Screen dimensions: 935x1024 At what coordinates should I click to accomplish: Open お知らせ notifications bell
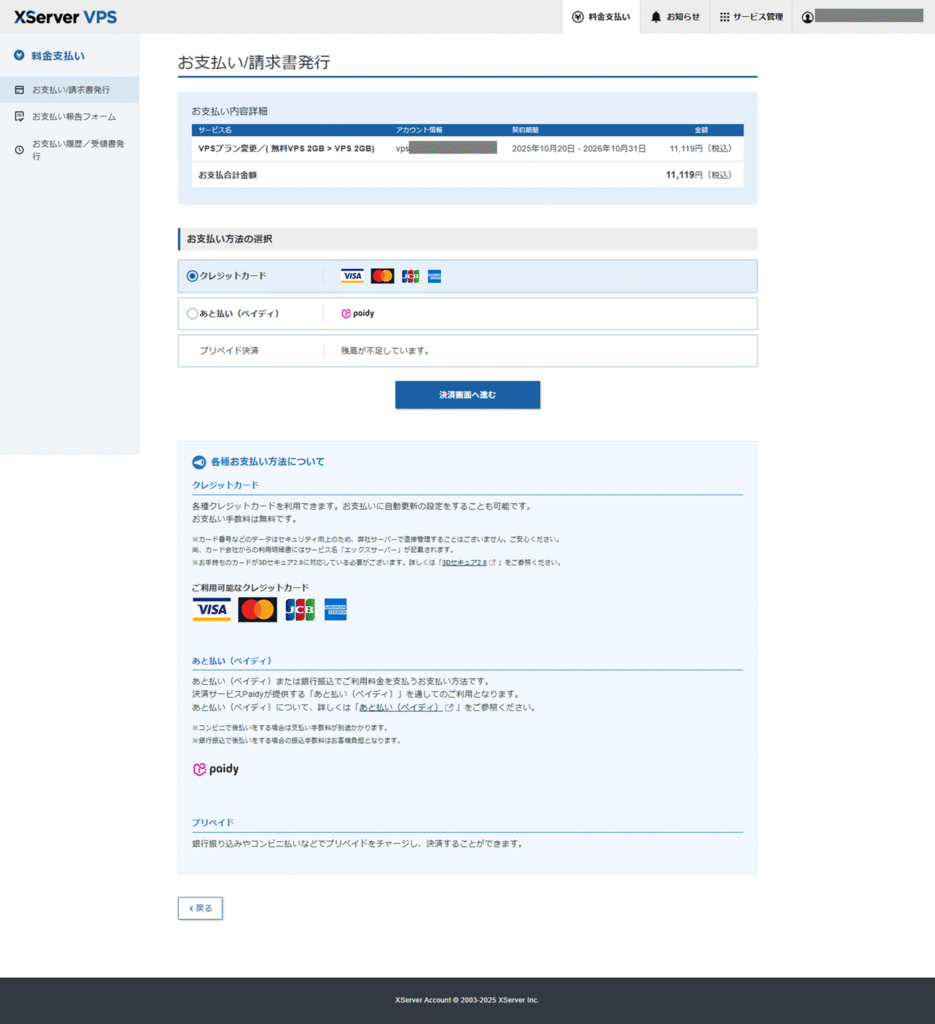pos(675,17)
